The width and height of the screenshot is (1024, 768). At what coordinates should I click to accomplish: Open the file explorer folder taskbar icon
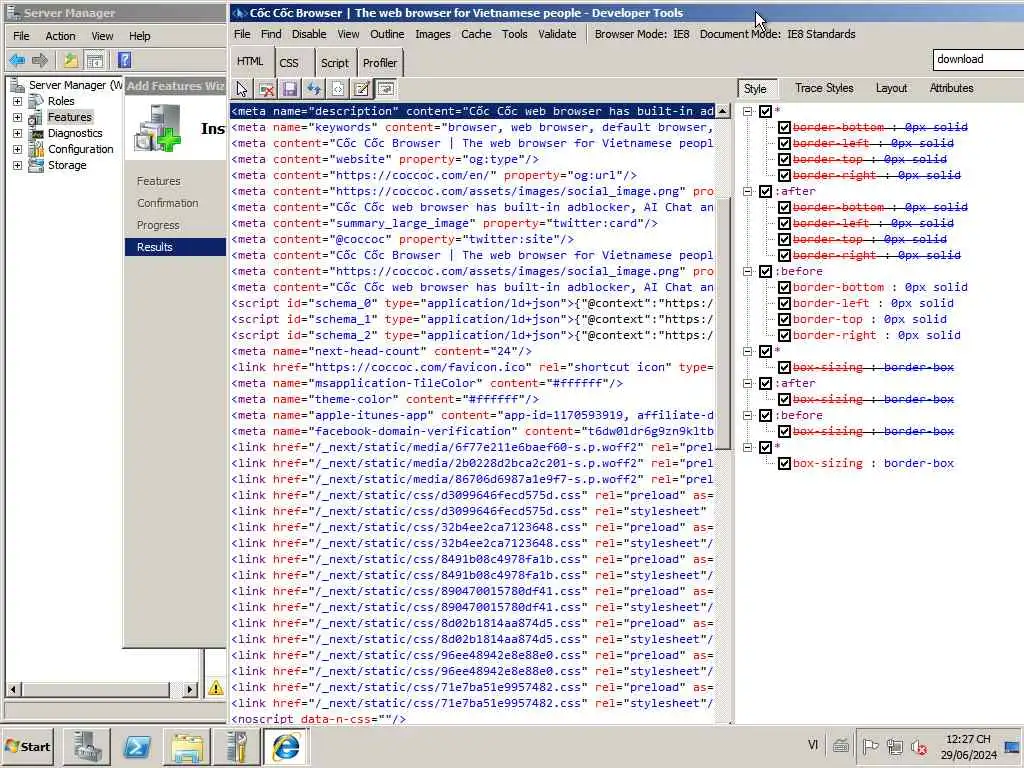pyautogui.click(x=187, y=747)
